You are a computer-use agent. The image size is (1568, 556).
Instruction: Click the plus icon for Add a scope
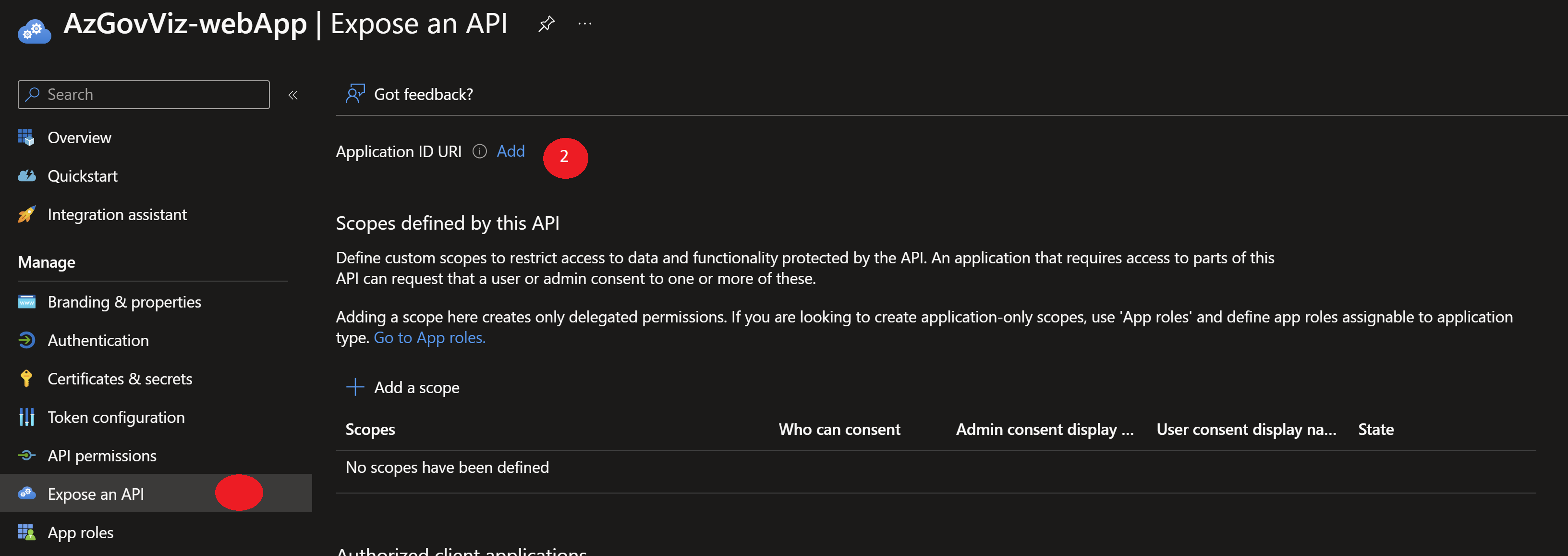click(355, 387)
